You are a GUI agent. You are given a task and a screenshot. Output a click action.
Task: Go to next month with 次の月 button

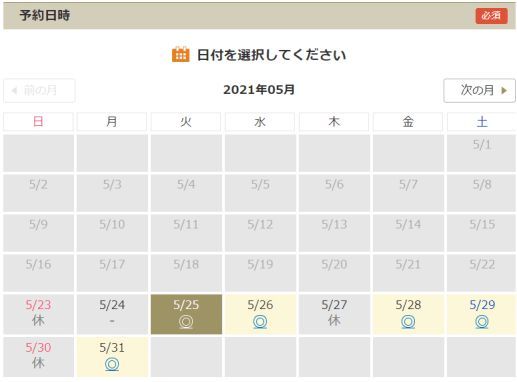[x=479, y=90]
